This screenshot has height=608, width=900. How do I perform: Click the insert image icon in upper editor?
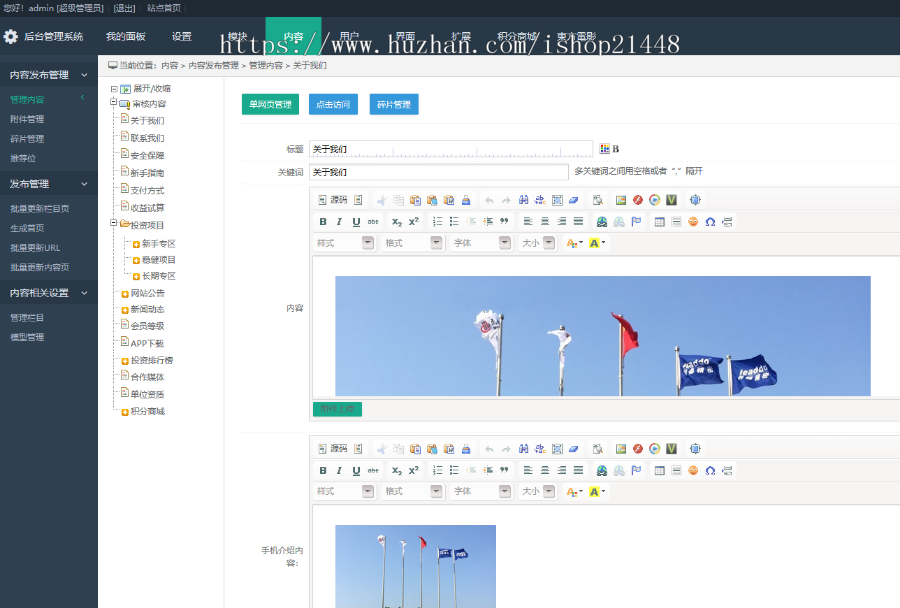tap(621, 200)
